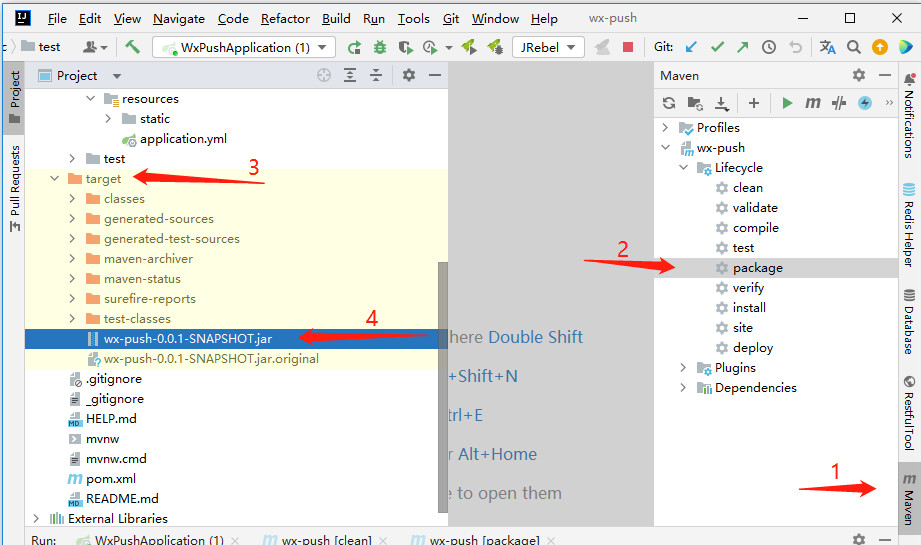
Task: Open the Refactor menu
Action: (x=285, y=19)
